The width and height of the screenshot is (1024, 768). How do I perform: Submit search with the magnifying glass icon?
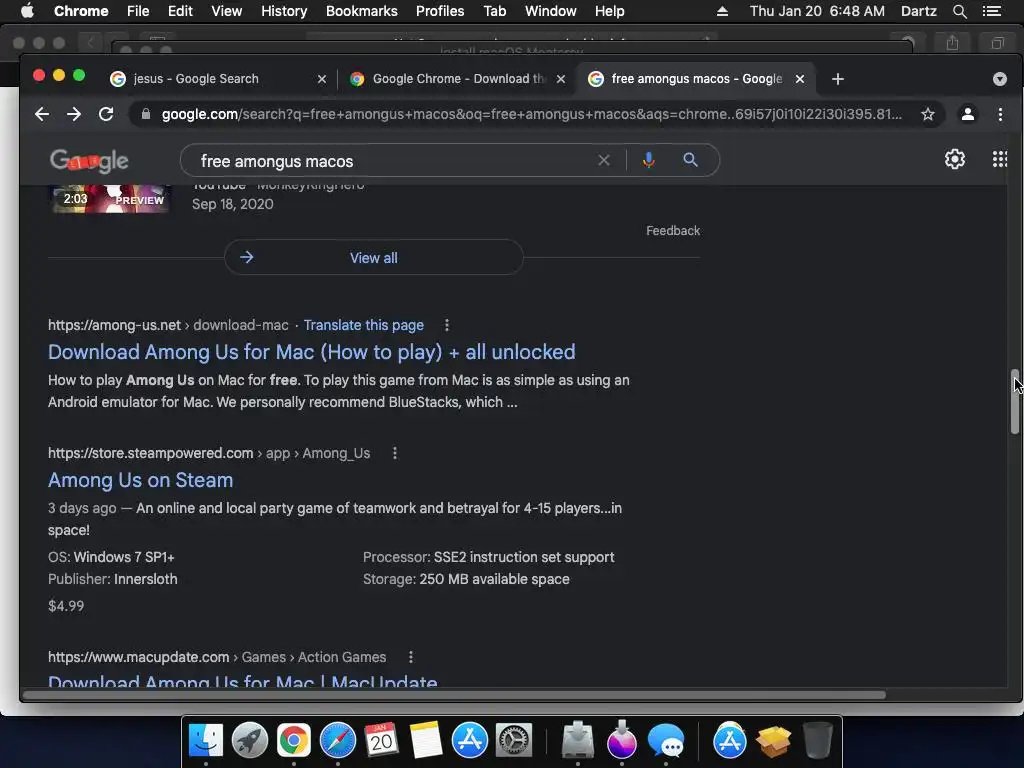pyautogui.click(x=690, y=160)
